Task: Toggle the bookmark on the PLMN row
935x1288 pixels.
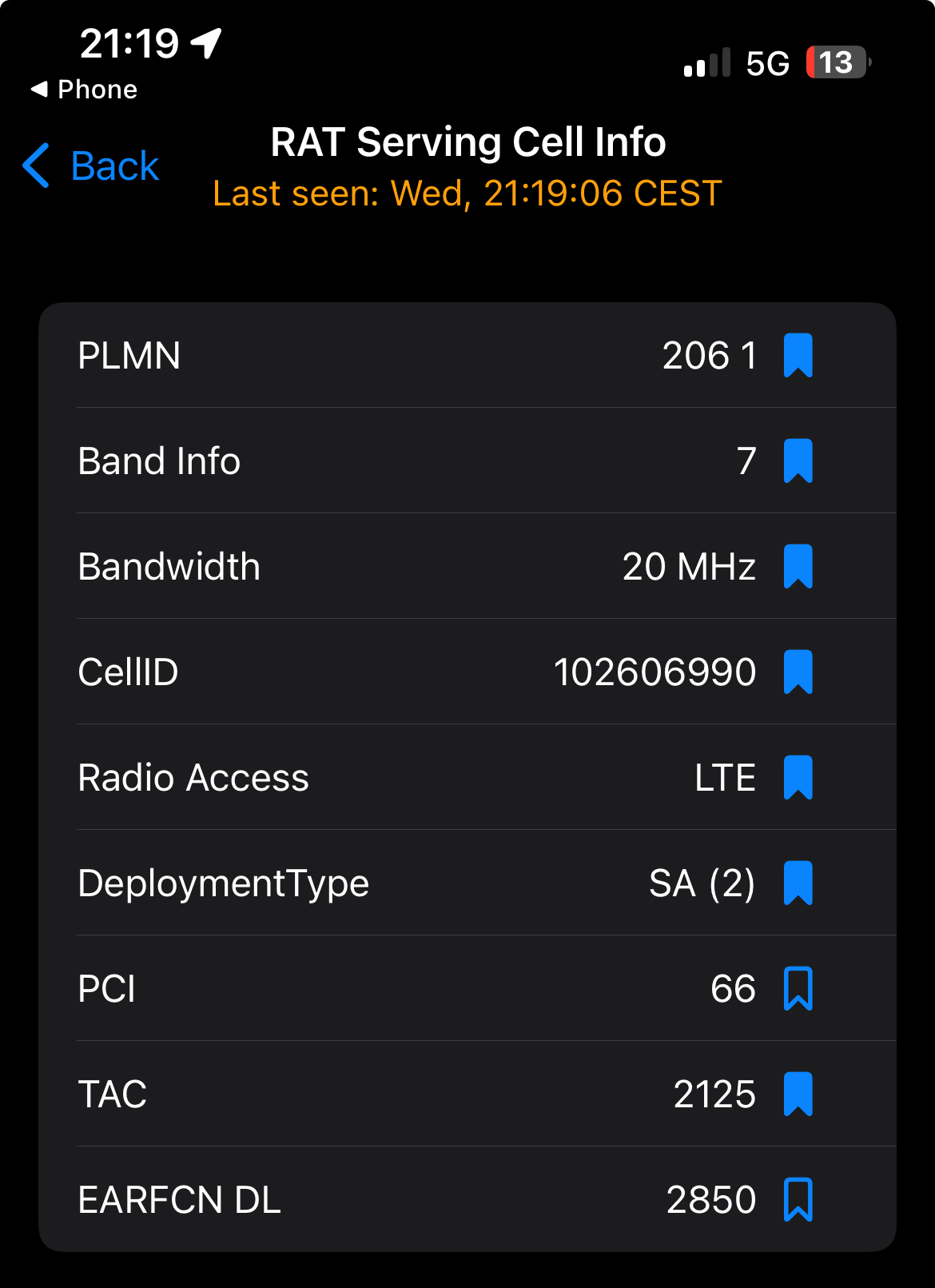Action: click(798, 355)
